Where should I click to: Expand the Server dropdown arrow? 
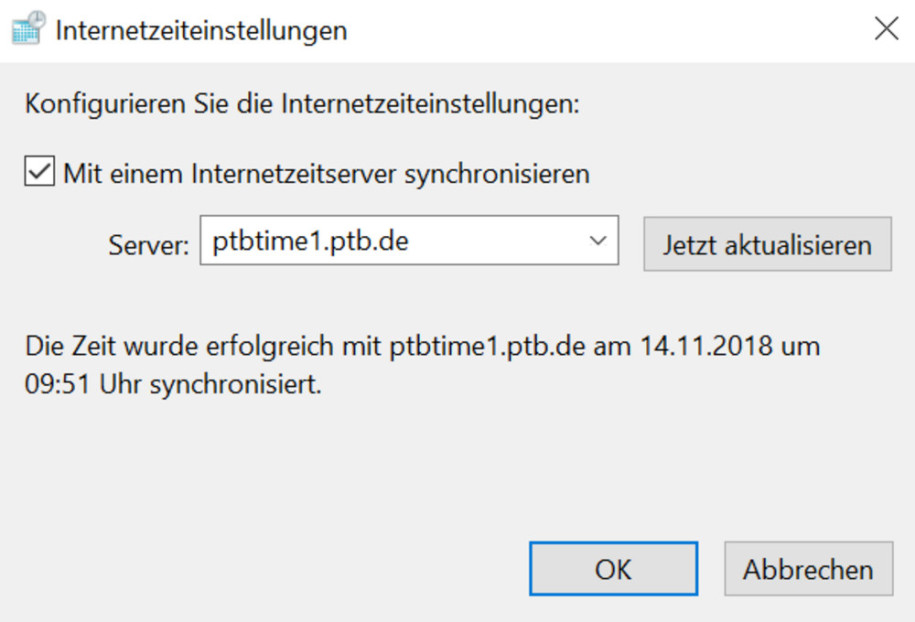point(598,242)
